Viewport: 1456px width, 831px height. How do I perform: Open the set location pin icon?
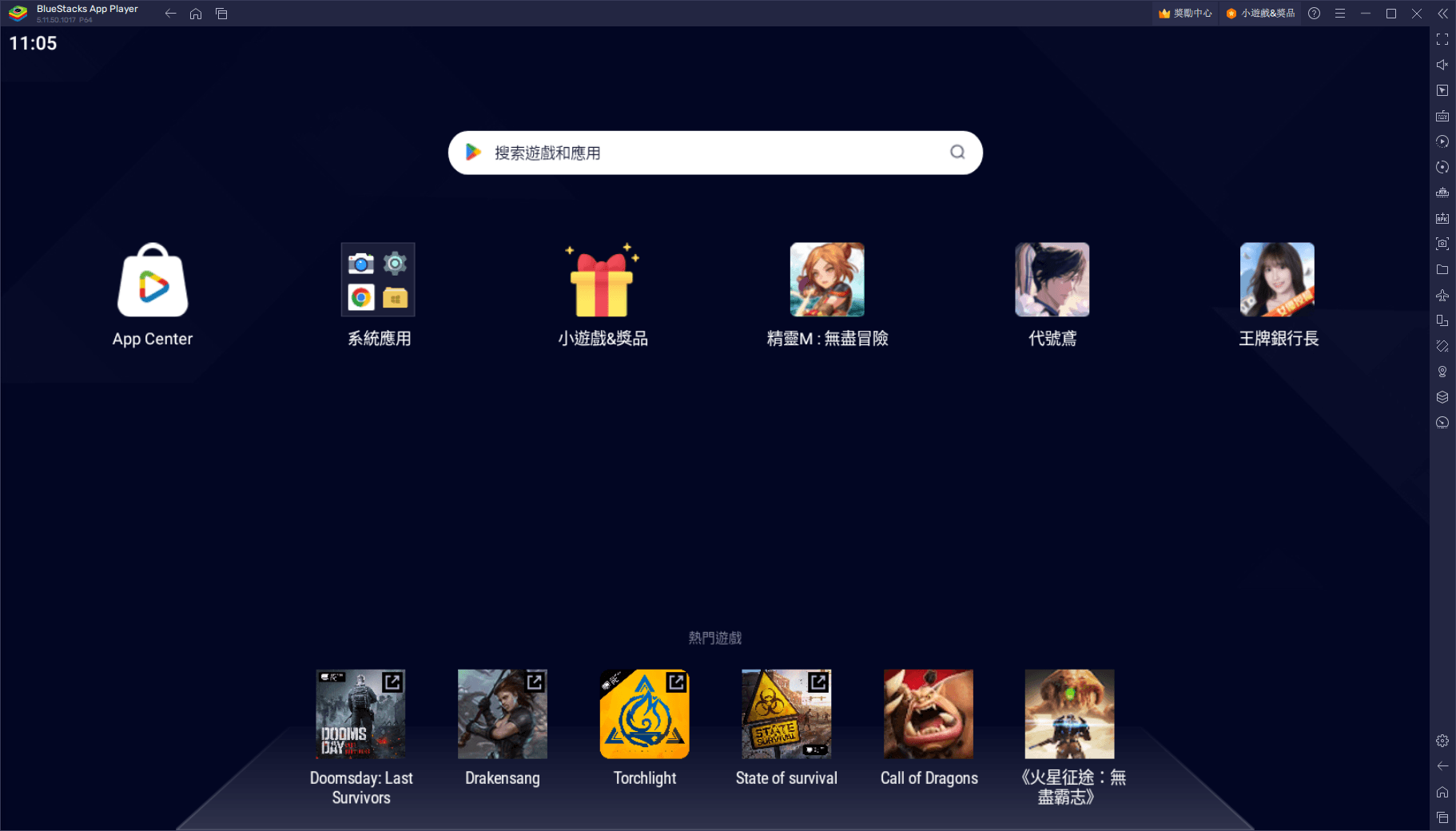pyautogui.click(x=1442, y=372)
